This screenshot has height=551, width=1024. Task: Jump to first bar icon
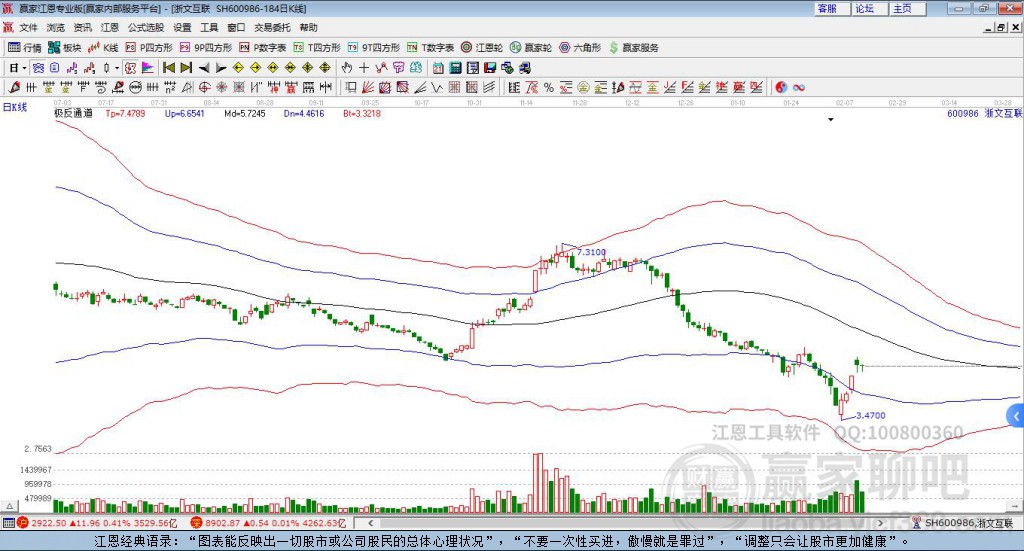click(x=168, y=68)
